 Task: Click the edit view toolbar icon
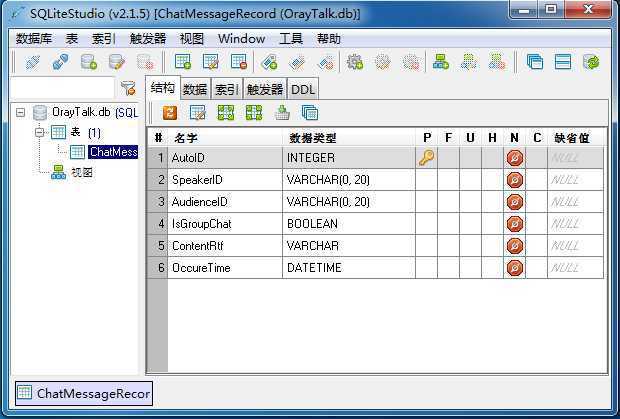click(x=469, y=62)
